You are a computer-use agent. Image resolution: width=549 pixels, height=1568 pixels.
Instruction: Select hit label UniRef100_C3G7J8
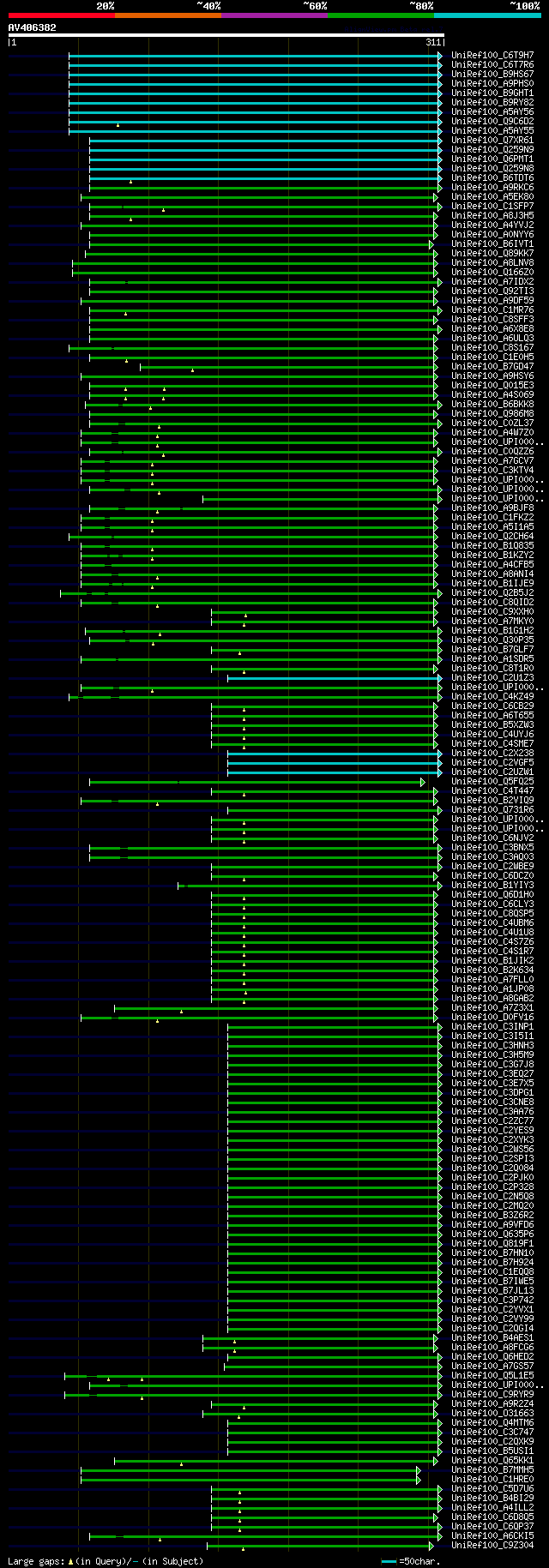pyautogui.click(x=492, y=1065)
